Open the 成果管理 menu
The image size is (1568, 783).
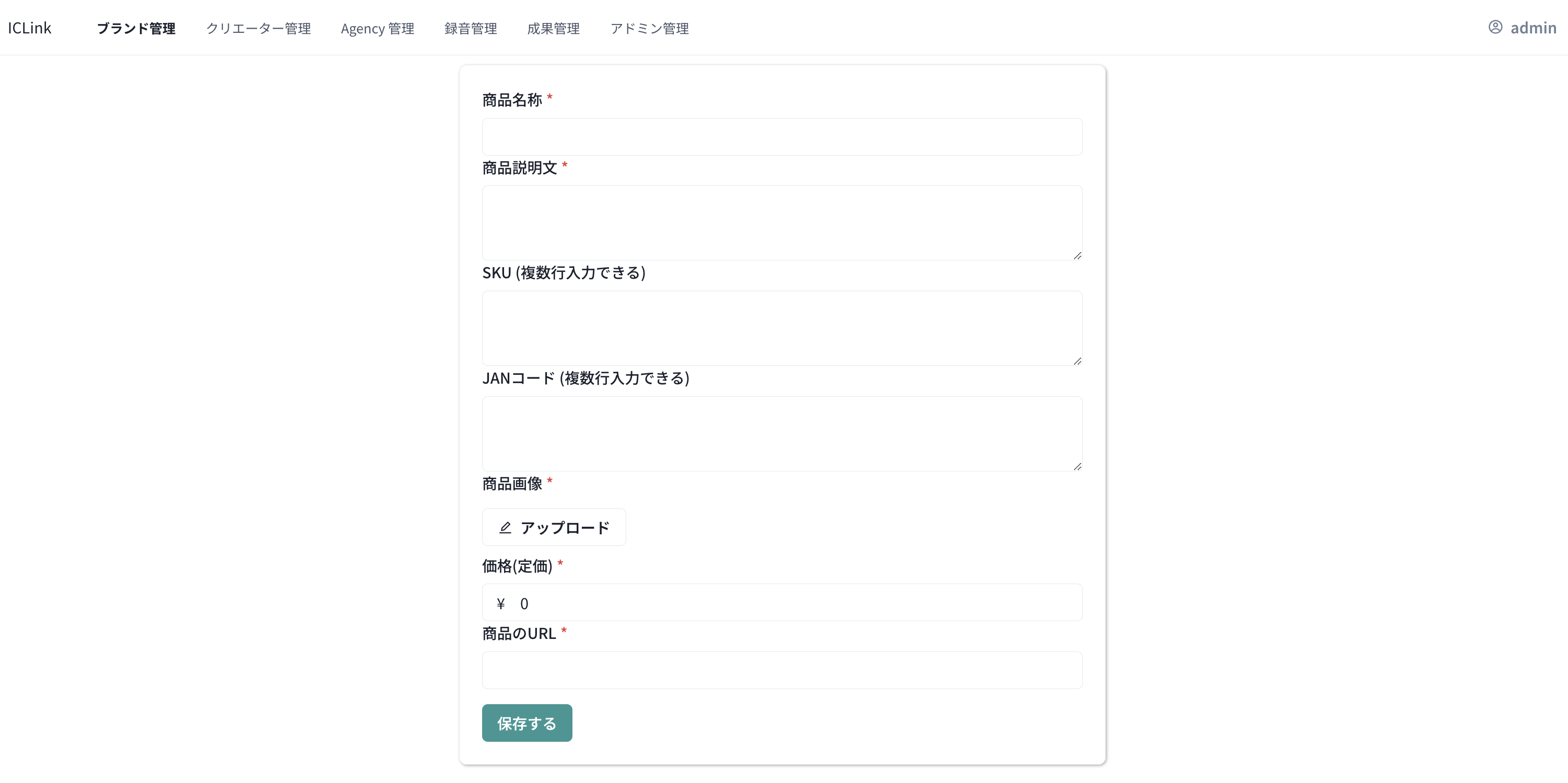tap(553, 29)
